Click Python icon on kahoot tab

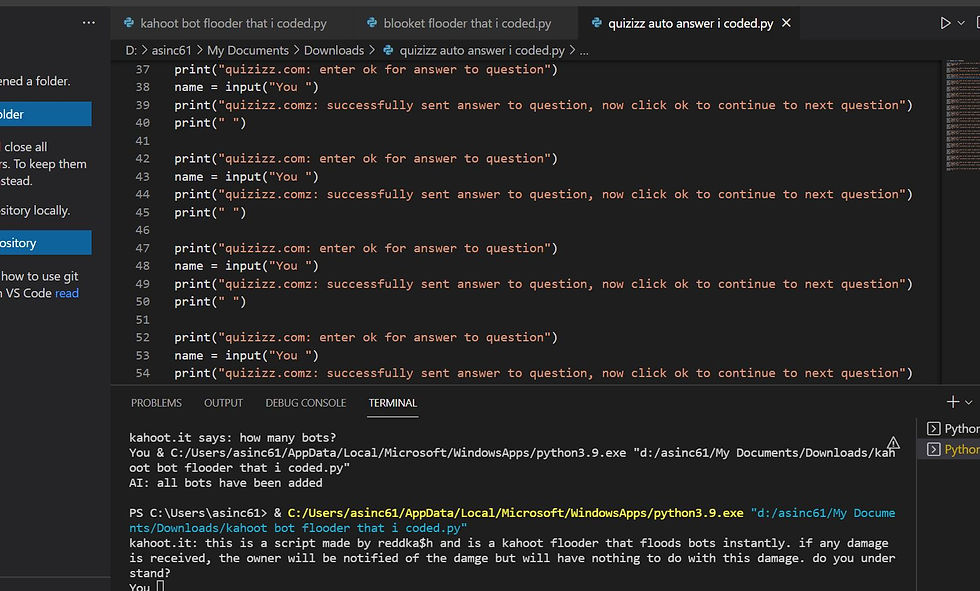pyautogui.click(x=129, y=23)
